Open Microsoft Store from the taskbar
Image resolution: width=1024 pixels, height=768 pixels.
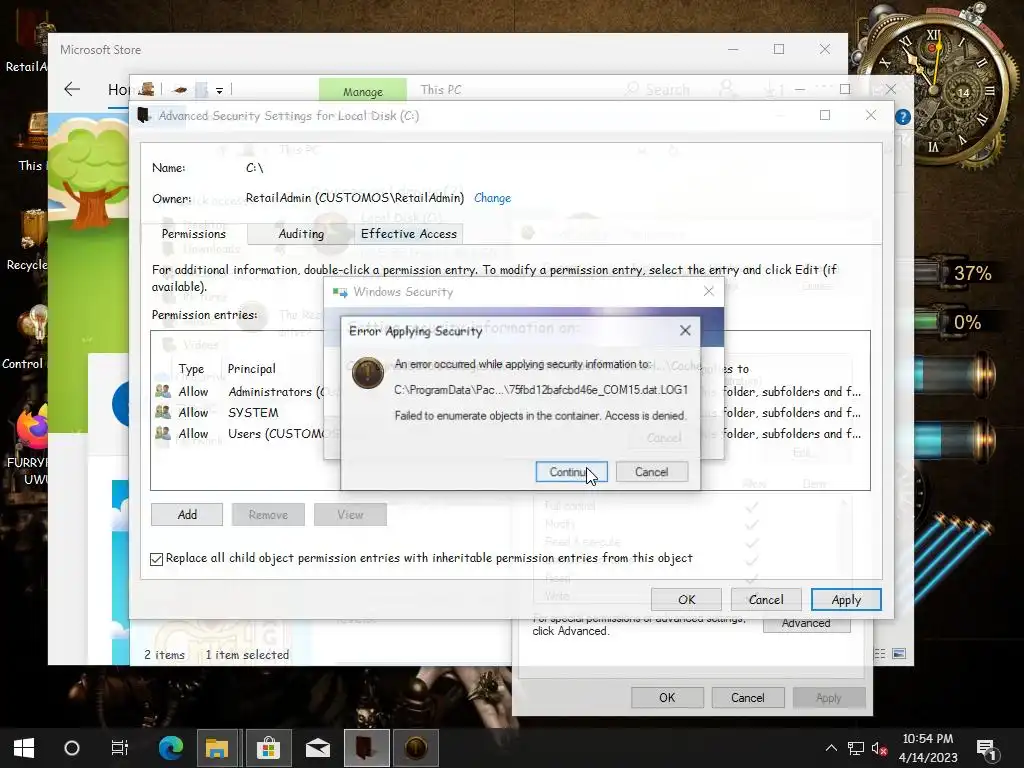tap(268, 748)
